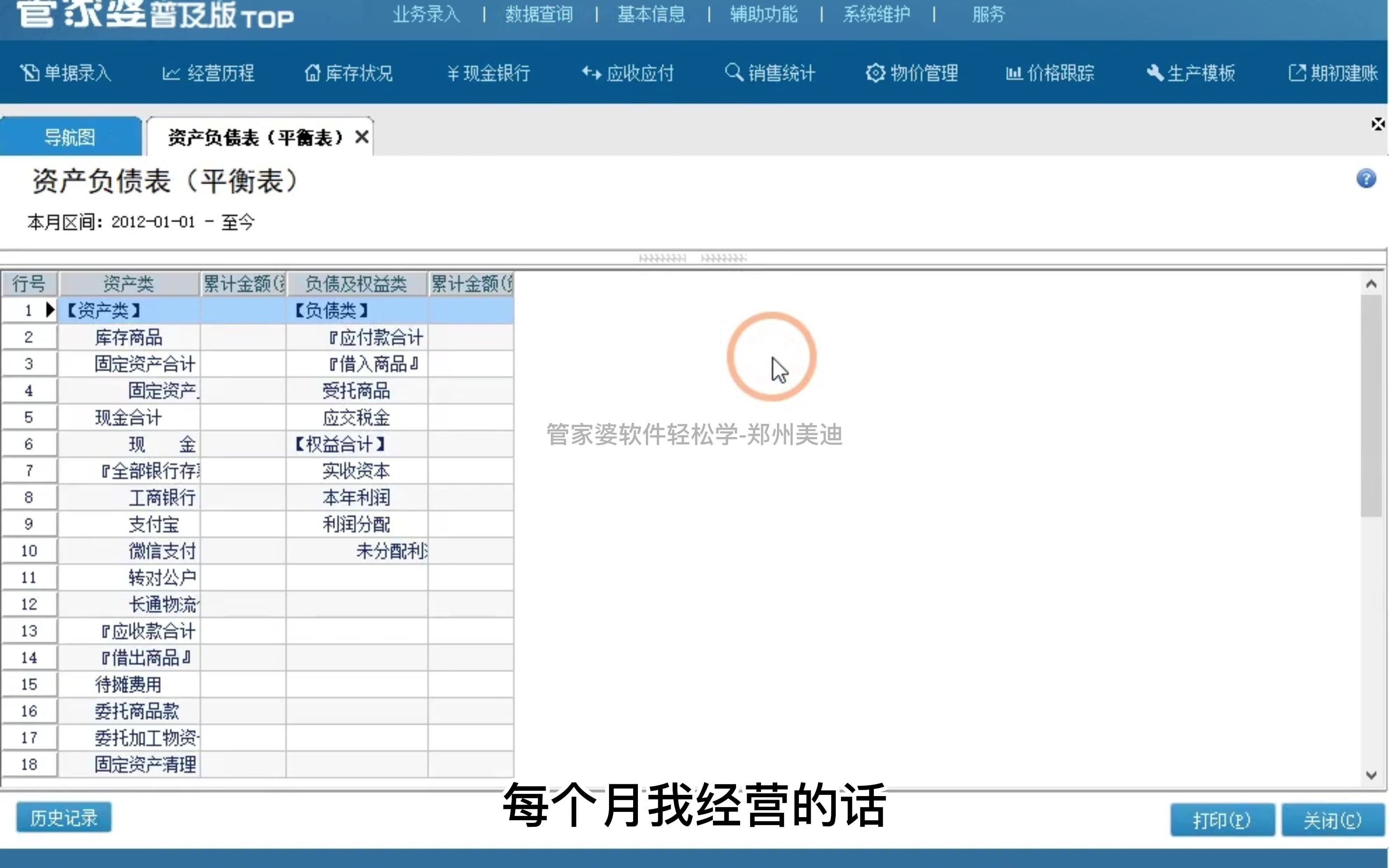Select the 固定资产清理 row
This screenshot has width=1389, height=868.
(129, 765)
